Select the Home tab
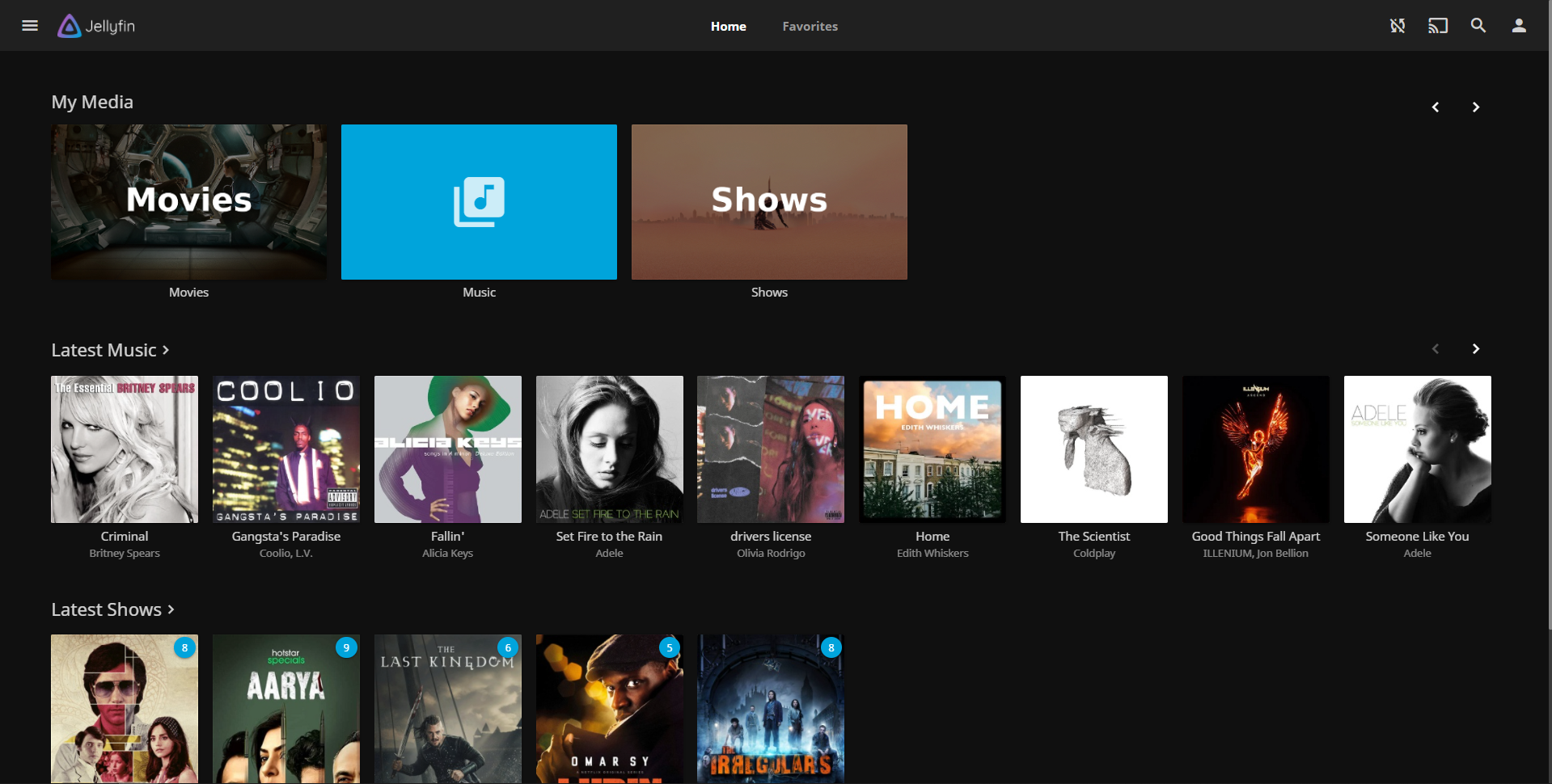The width and height of the screenshot is (1552, 784). pyautogui.click(x=728, y=27)
